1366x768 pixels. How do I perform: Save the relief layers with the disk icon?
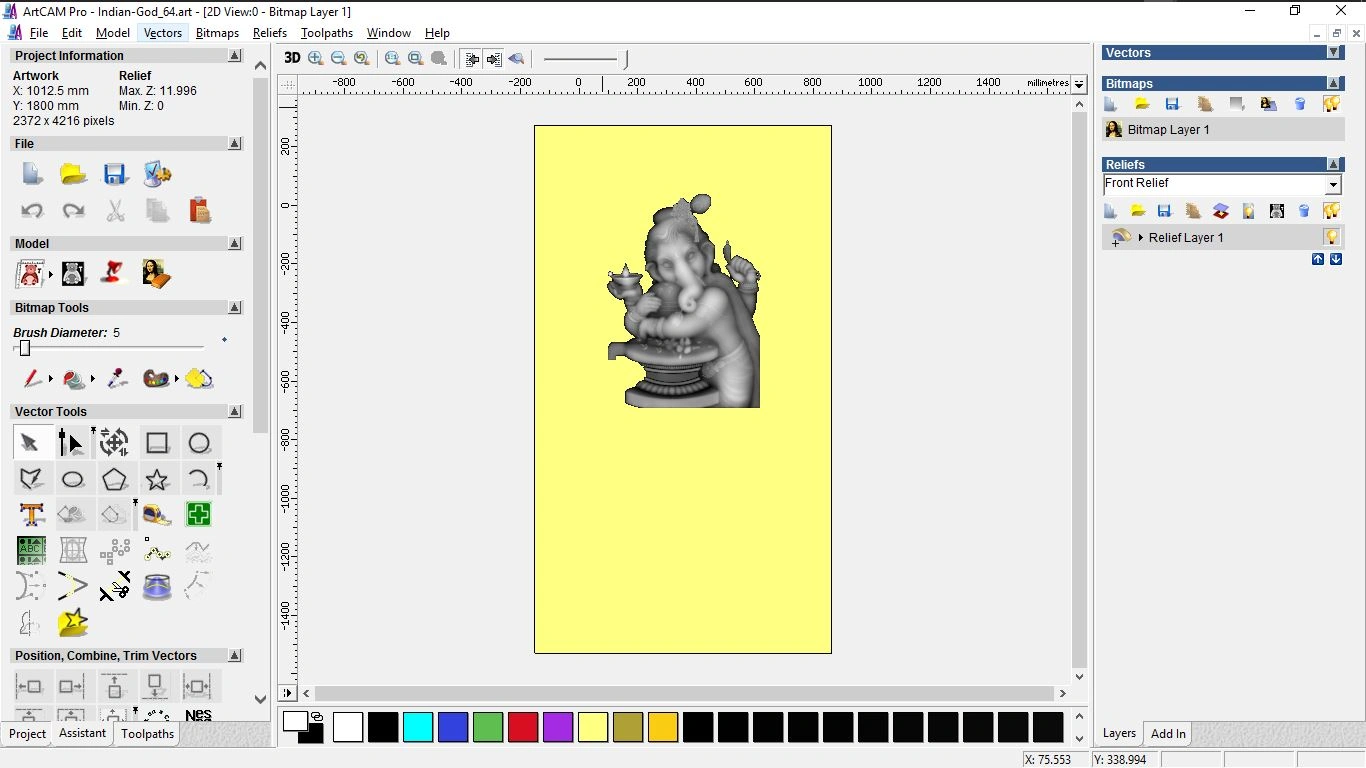1164,210
